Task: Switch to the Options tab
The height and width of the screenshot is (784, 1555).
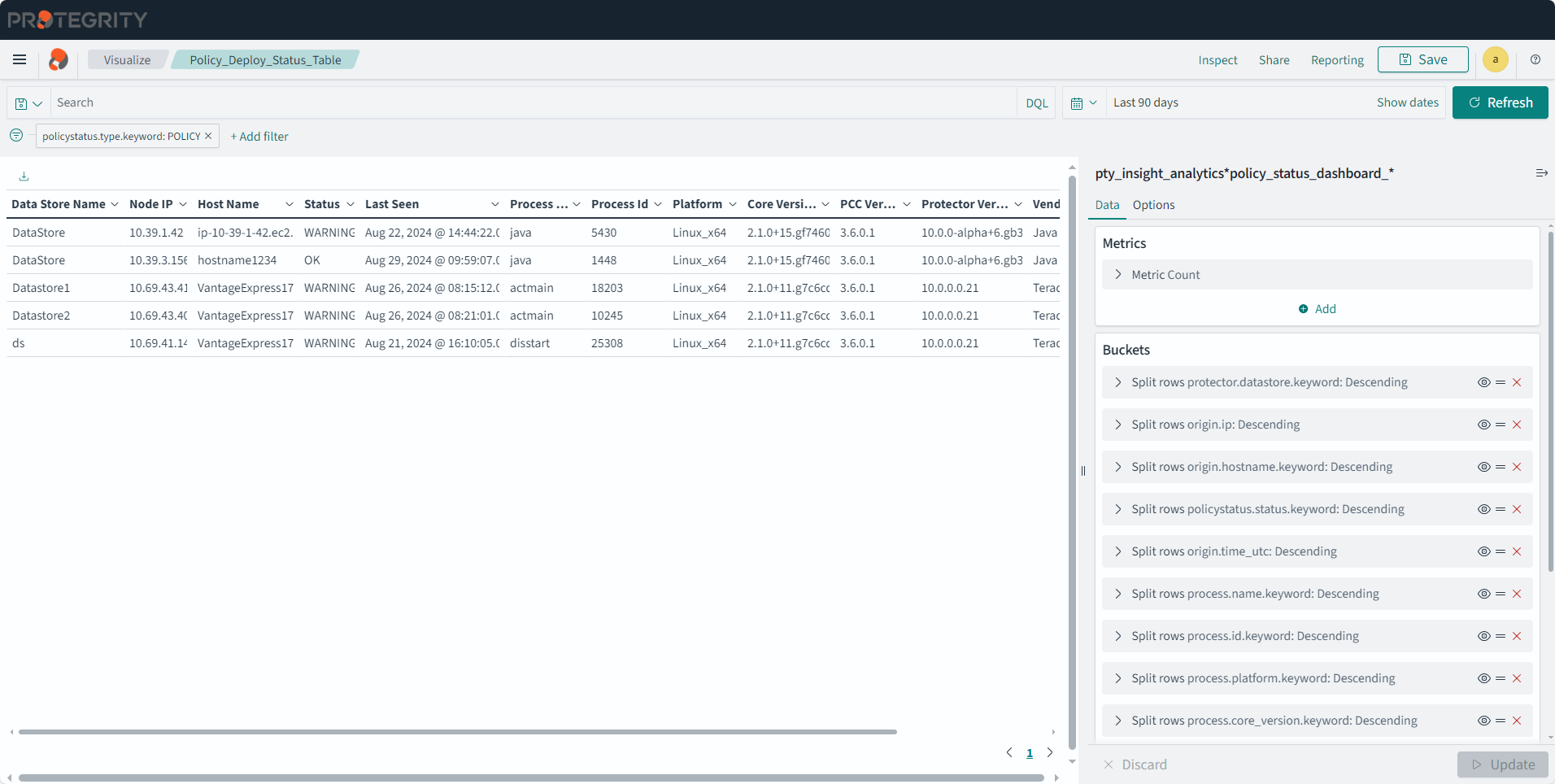Action: [x=1153, y=205]
